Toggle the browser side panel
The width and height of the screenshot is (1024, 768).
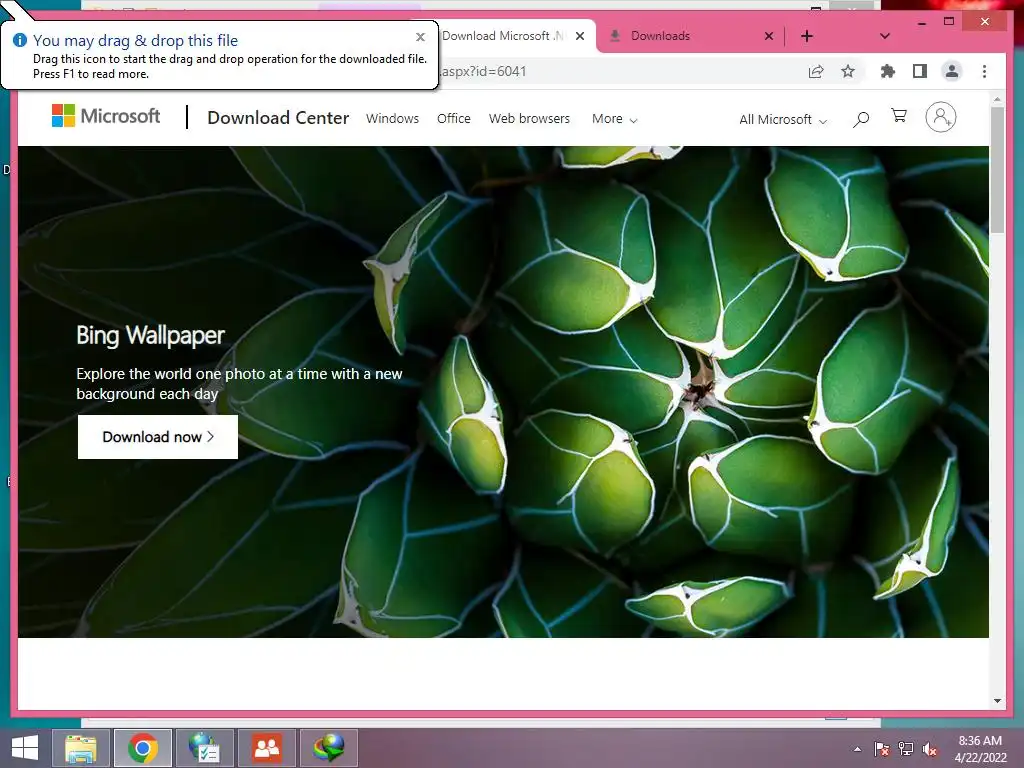click(920, 71)
